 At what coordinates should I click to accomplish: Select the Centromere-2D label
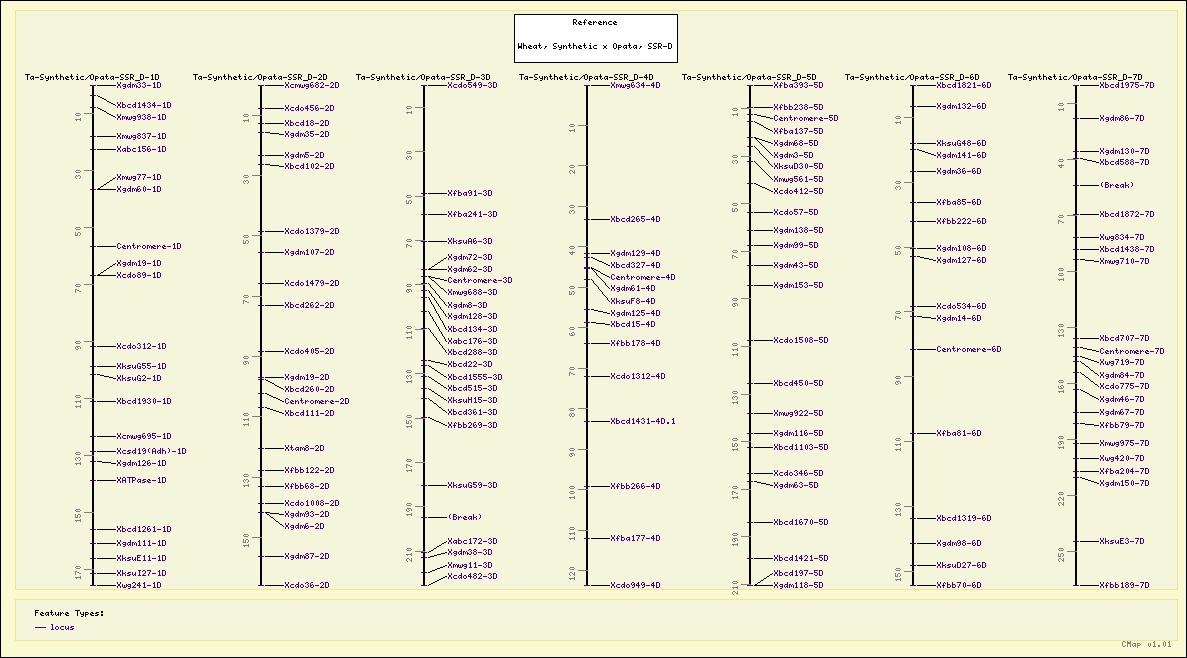pyautogui.click(x=316, y=401)
